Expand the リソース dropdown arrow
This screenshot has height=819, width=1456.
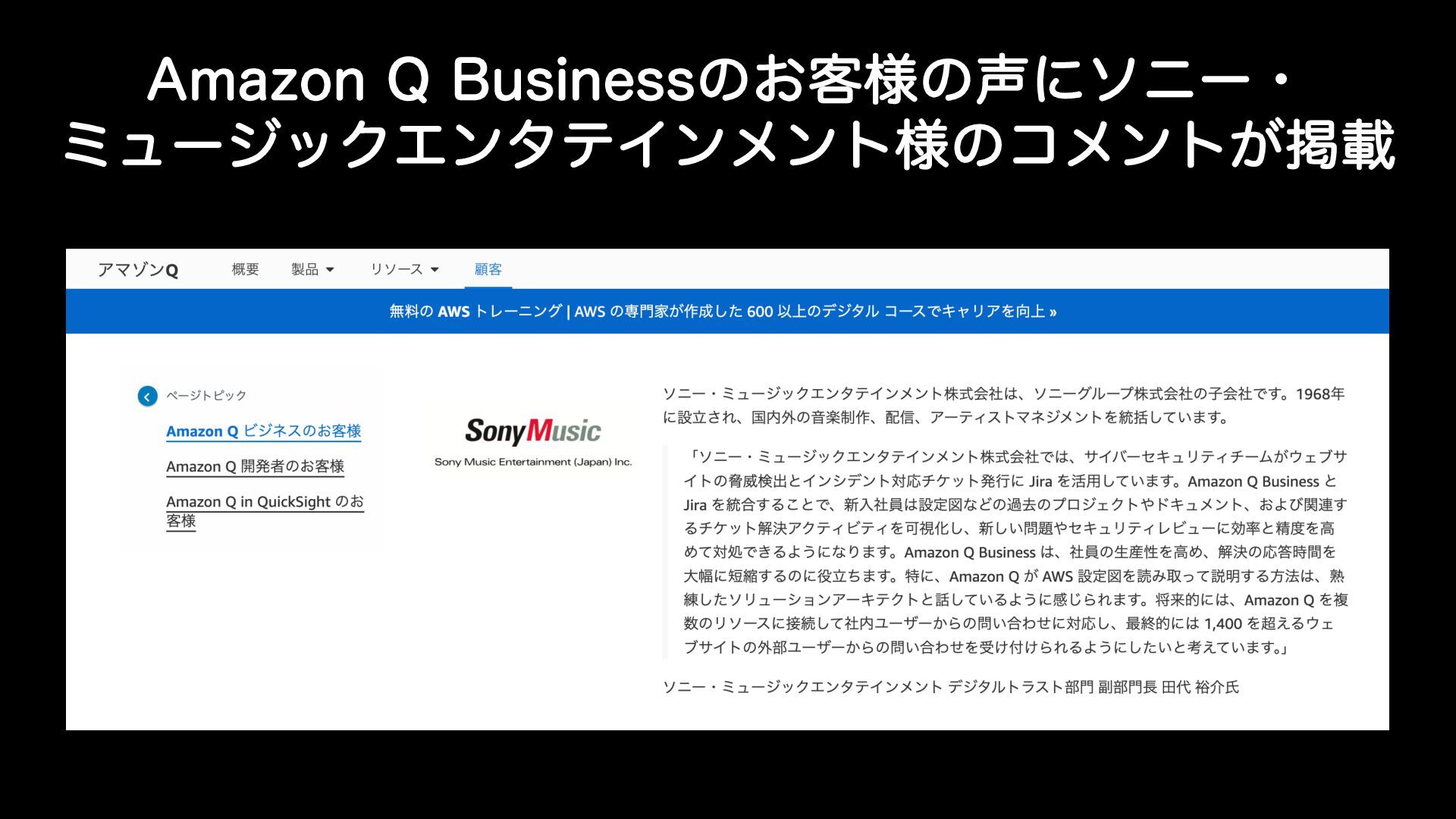(x=435, y=270)
